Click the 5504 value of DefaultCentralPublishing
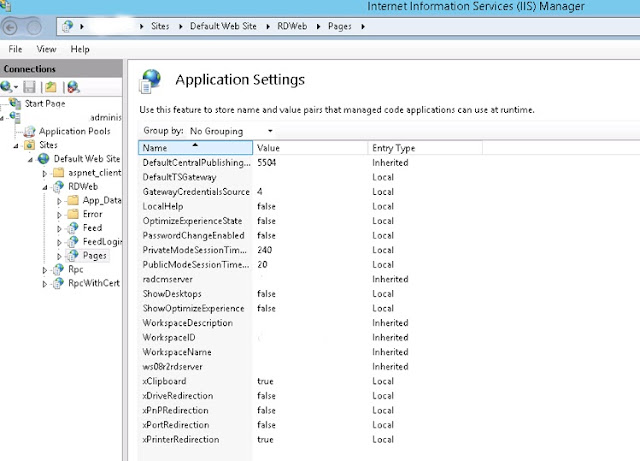The height and width of the screenshot is (461, 640). pos(267,163)
